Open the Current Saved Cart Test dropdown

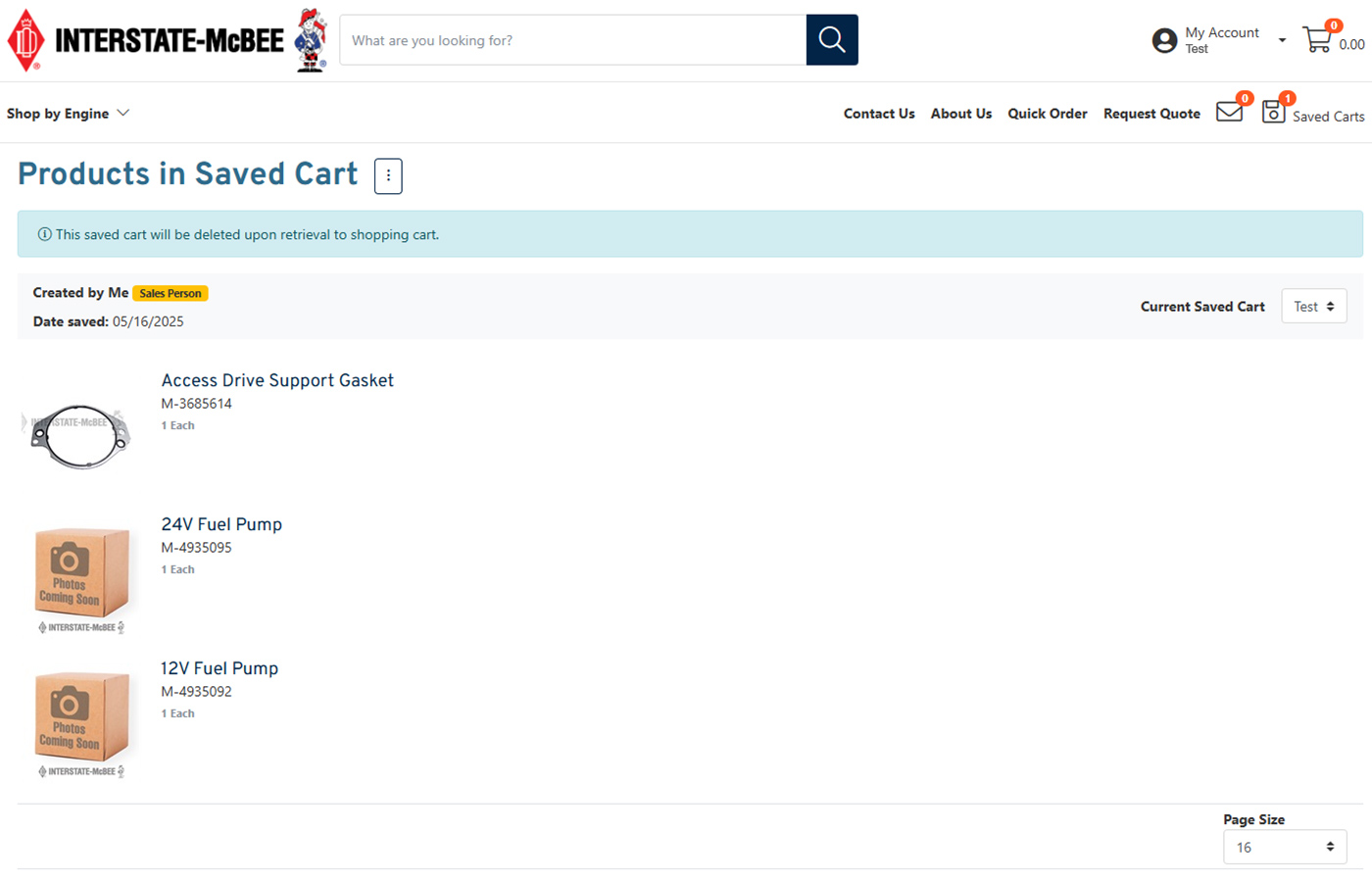tap(1314, 307)
